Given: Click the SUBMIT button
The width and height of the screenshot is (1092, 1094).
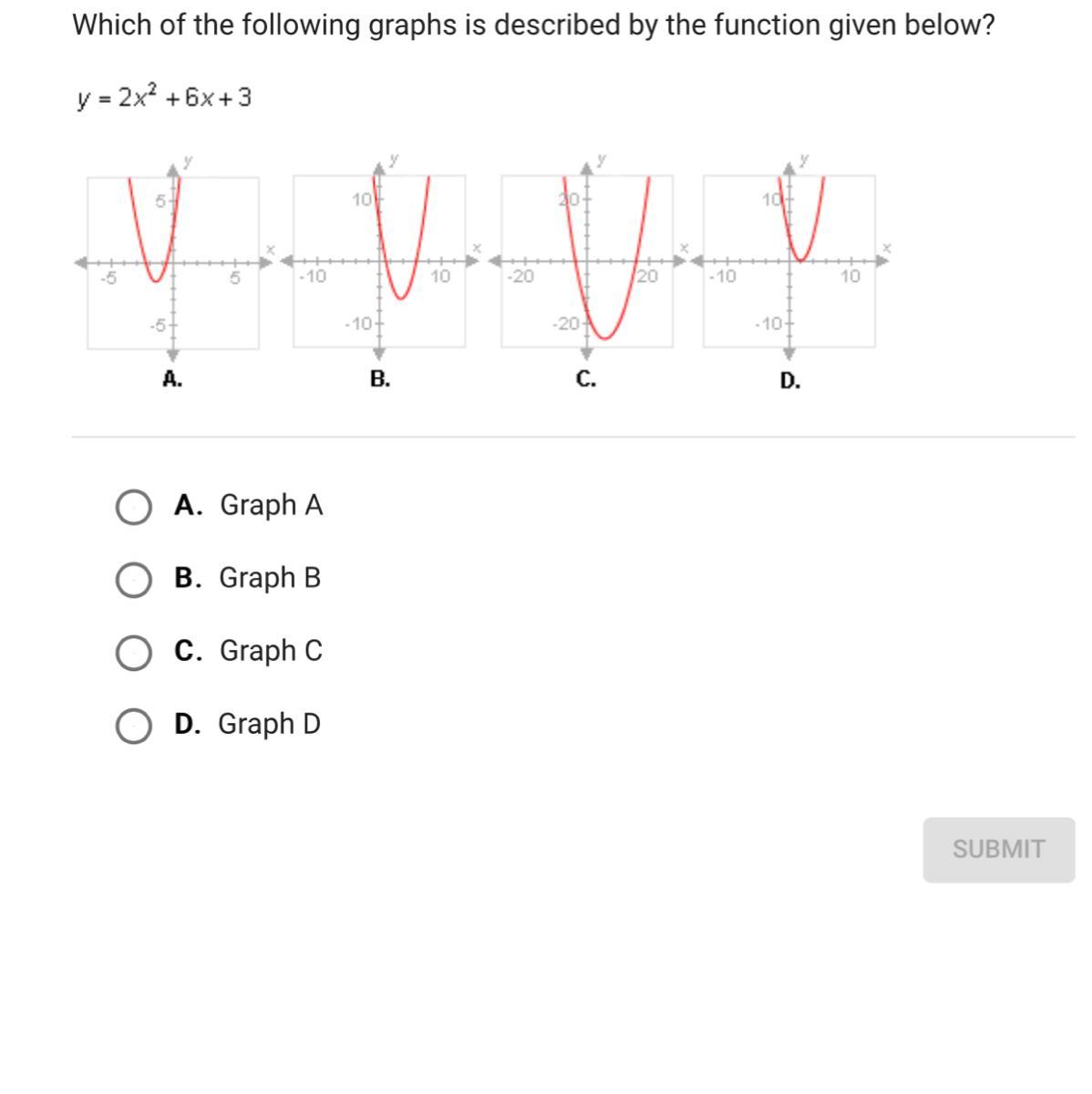Looking at the screenshot, I should 998,850.
